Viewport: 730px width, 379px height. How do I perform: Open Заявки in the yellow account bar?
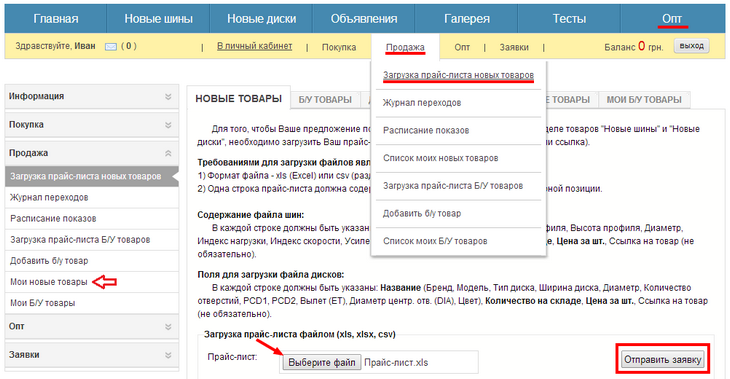514,47
